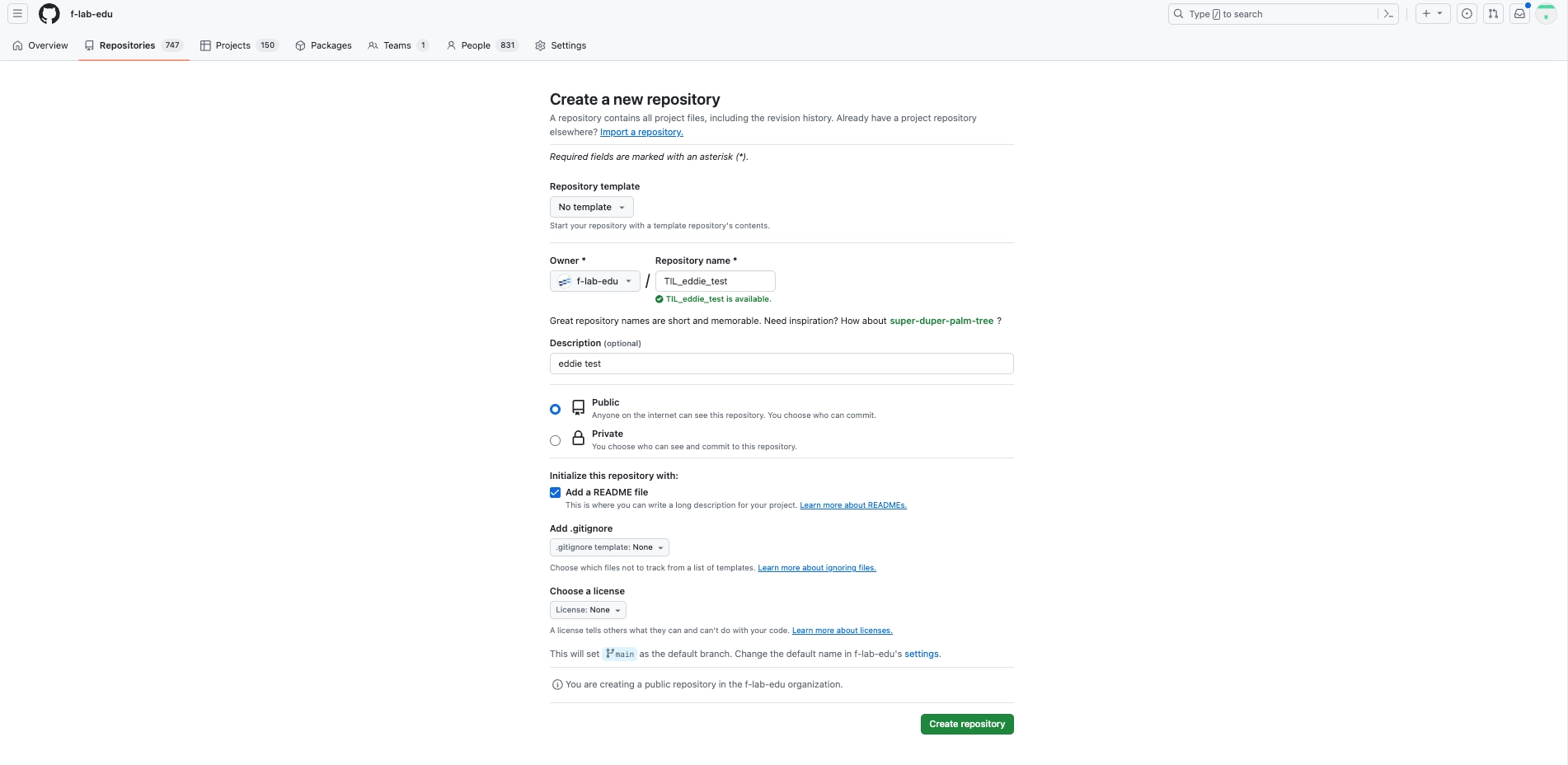This screenshot has width=1568, height=765.
Task: Click the GitHub Octocat logo
Action: pos(49,14)
